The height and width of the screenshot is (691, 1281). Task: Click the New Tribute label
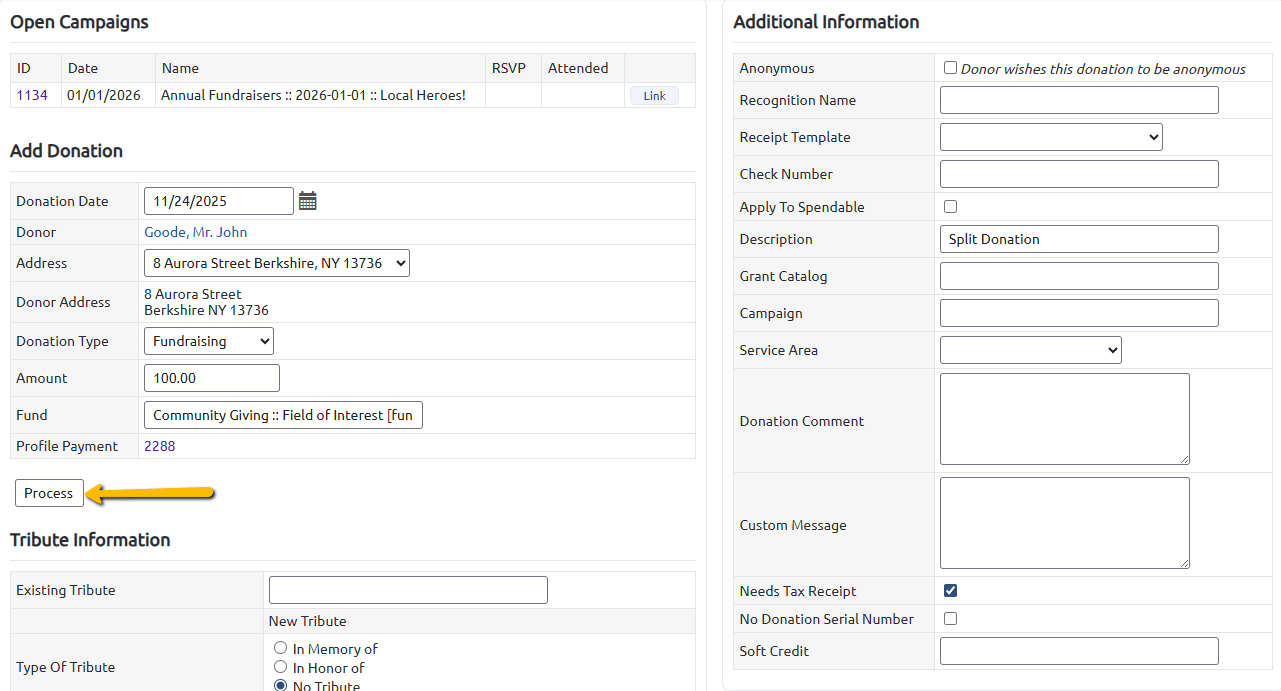click(x=308, y=621)
